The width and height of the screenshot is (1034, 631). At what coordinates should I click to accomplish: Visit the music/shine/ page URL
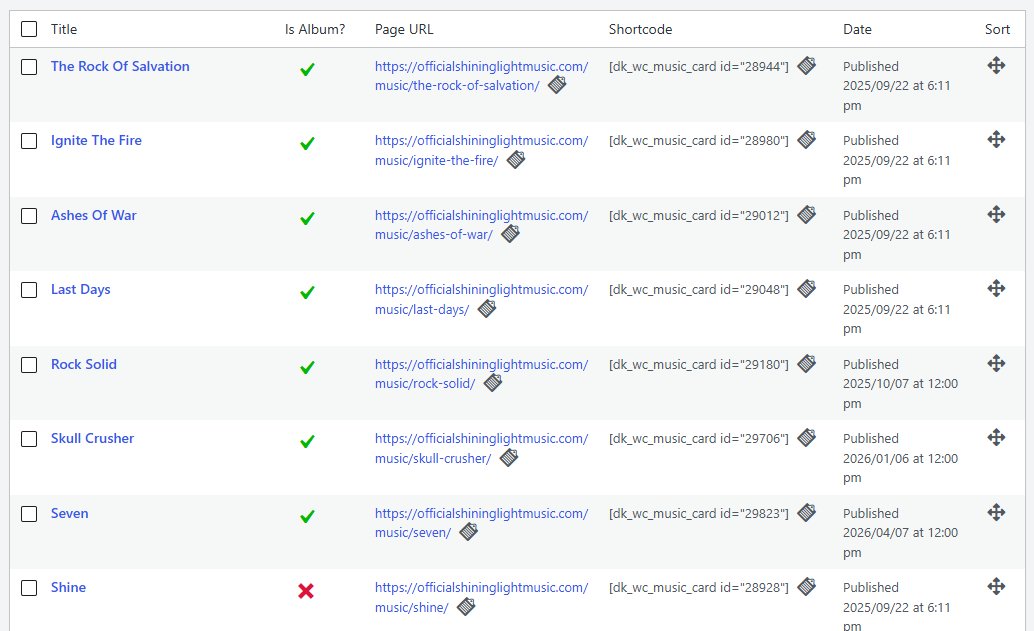[x=481, y=597]
